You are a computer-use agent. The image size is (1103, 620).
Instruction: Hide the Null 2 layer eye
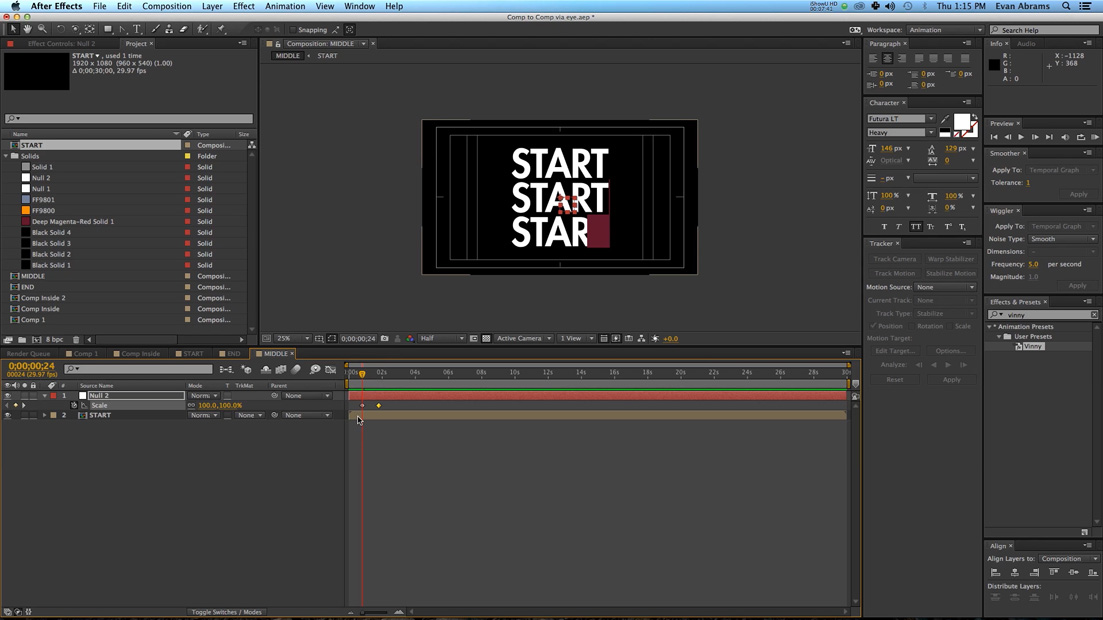(x=8, y=396)
